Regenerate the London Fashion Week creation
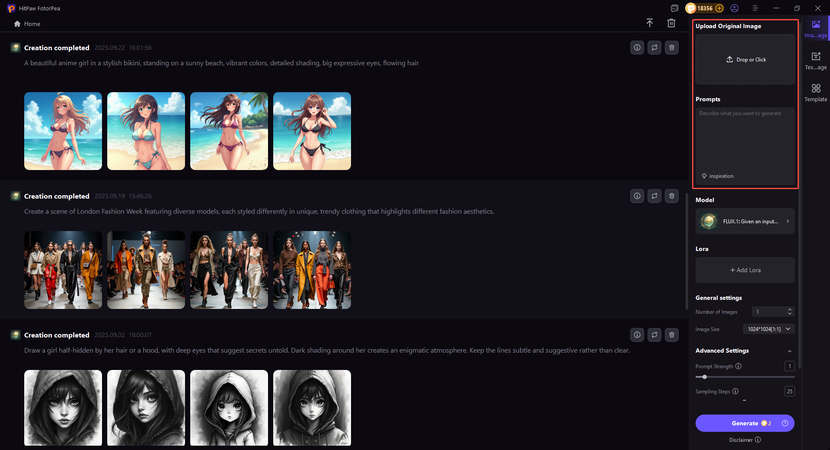Image resolution: width=830 pixels, height=450 pixels. [654, 196]
